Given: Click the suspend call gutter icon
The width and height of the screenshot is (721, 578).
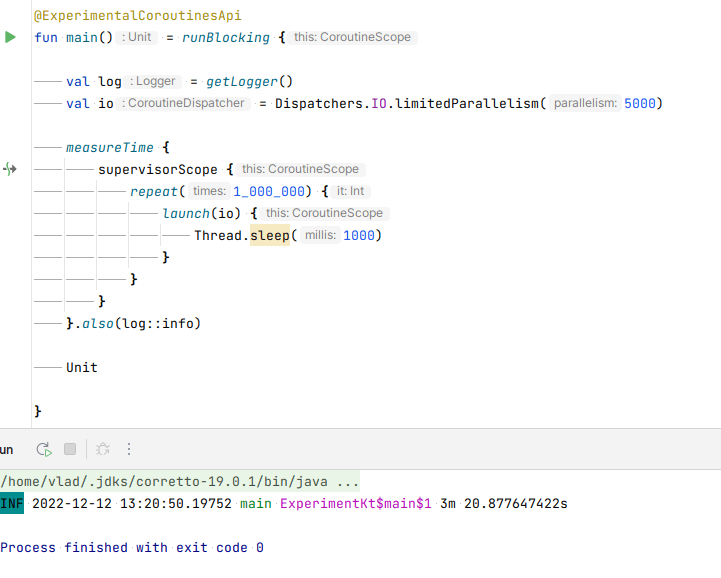Looking at the screenshot, I should (10, 169).
